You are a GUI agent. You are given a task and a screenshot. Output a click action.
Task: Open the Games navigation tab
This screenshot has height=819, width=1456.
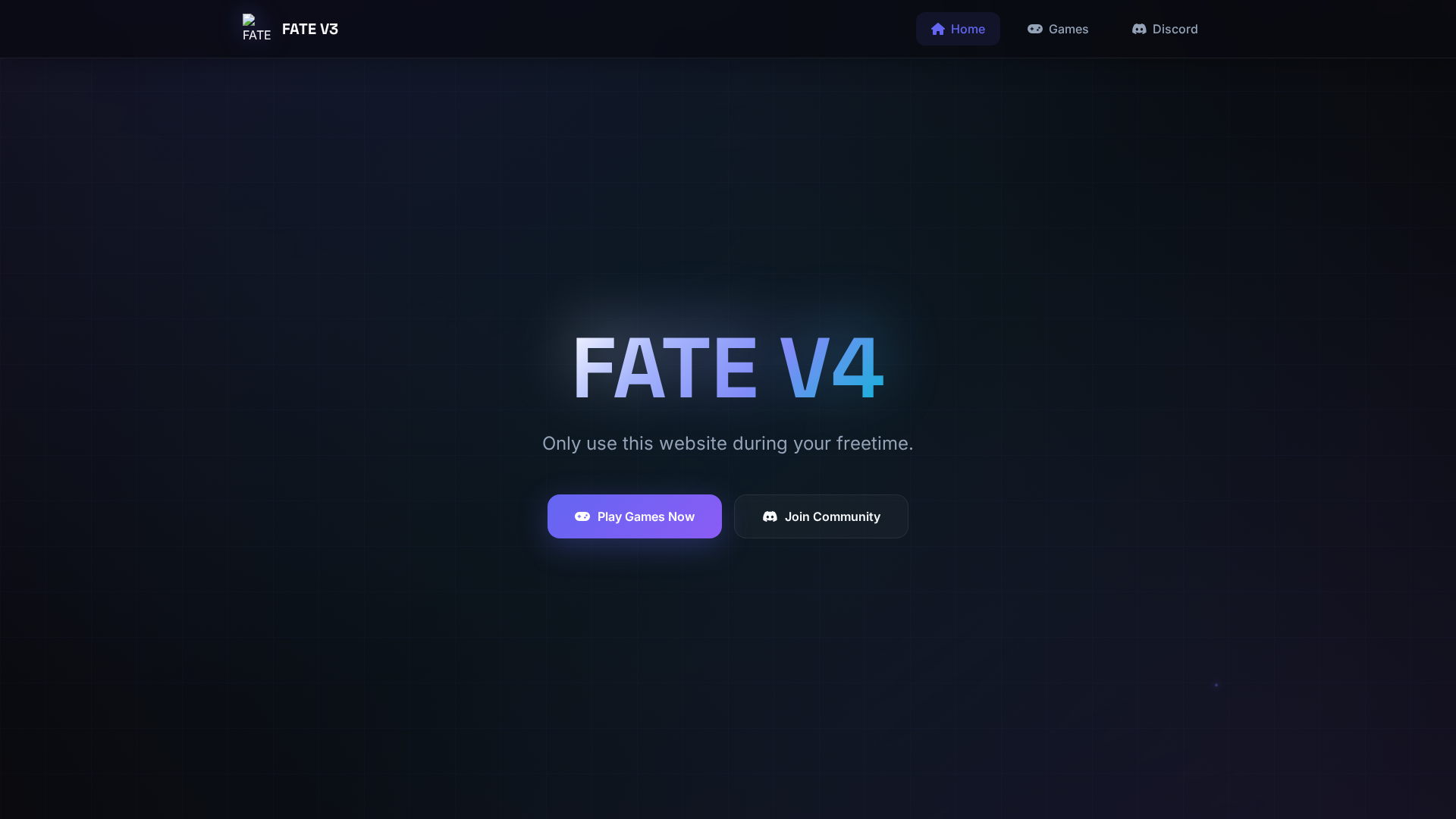click(1058, 29)
